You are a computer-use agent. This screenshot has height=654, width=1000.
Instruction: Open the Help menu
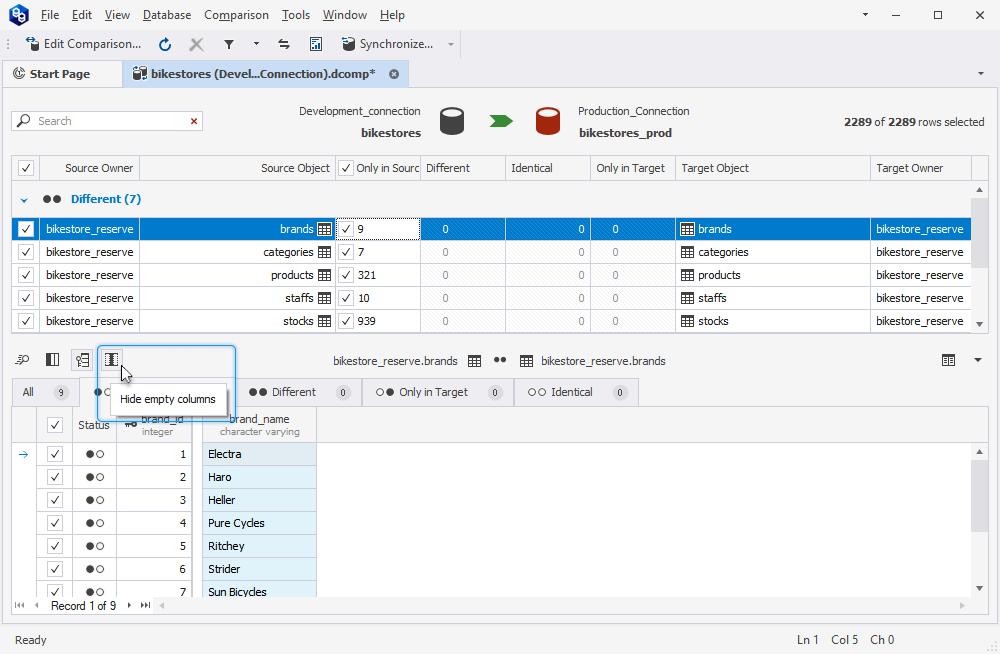[x=392, y=15]
